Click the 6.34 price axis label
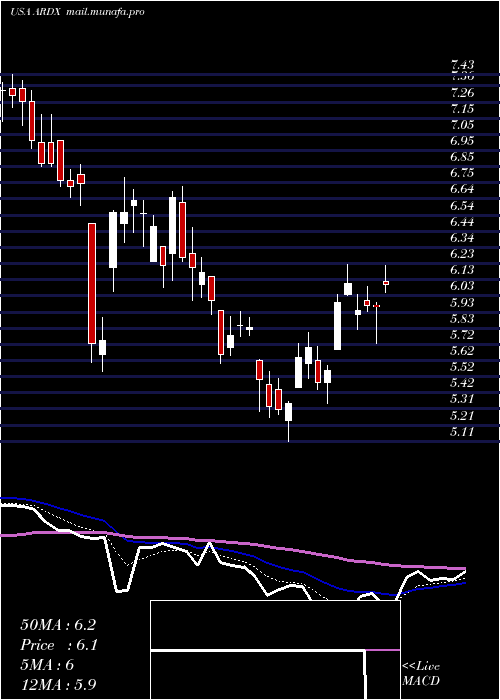 tap(462, 238)
